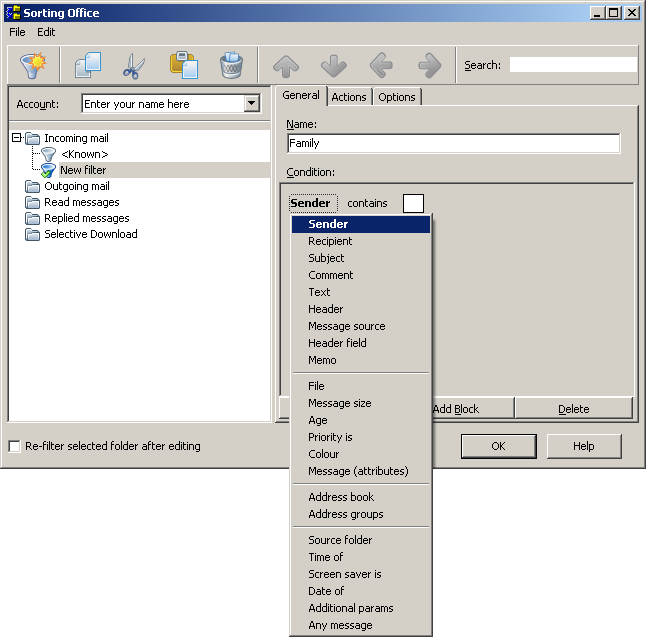Open the Edit menu

tap(47, 32)
